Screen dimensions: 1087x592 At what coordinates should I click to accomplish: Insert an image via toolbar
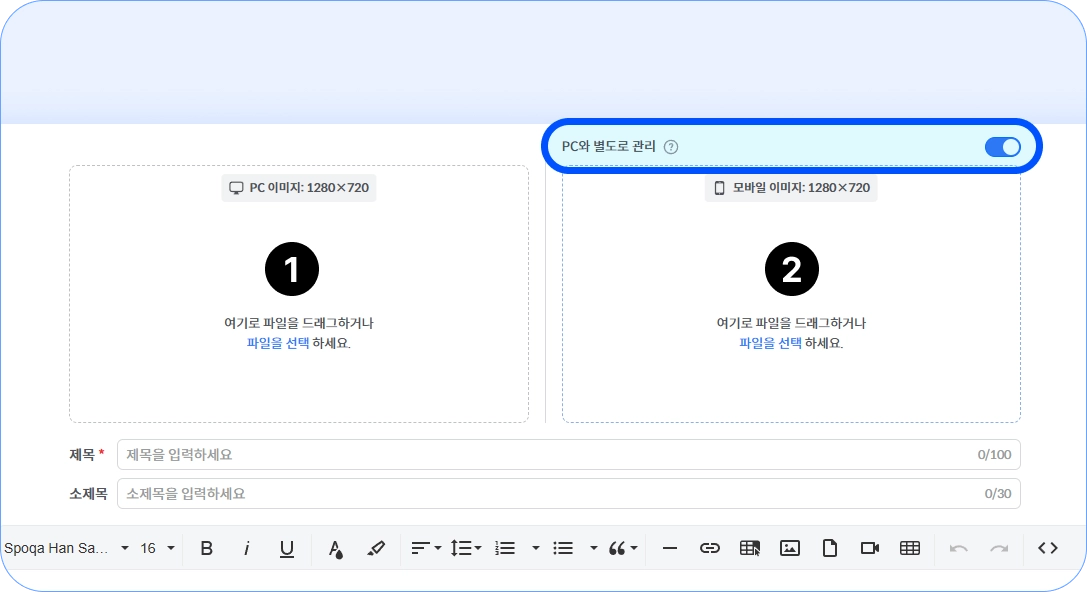(790, 548)
